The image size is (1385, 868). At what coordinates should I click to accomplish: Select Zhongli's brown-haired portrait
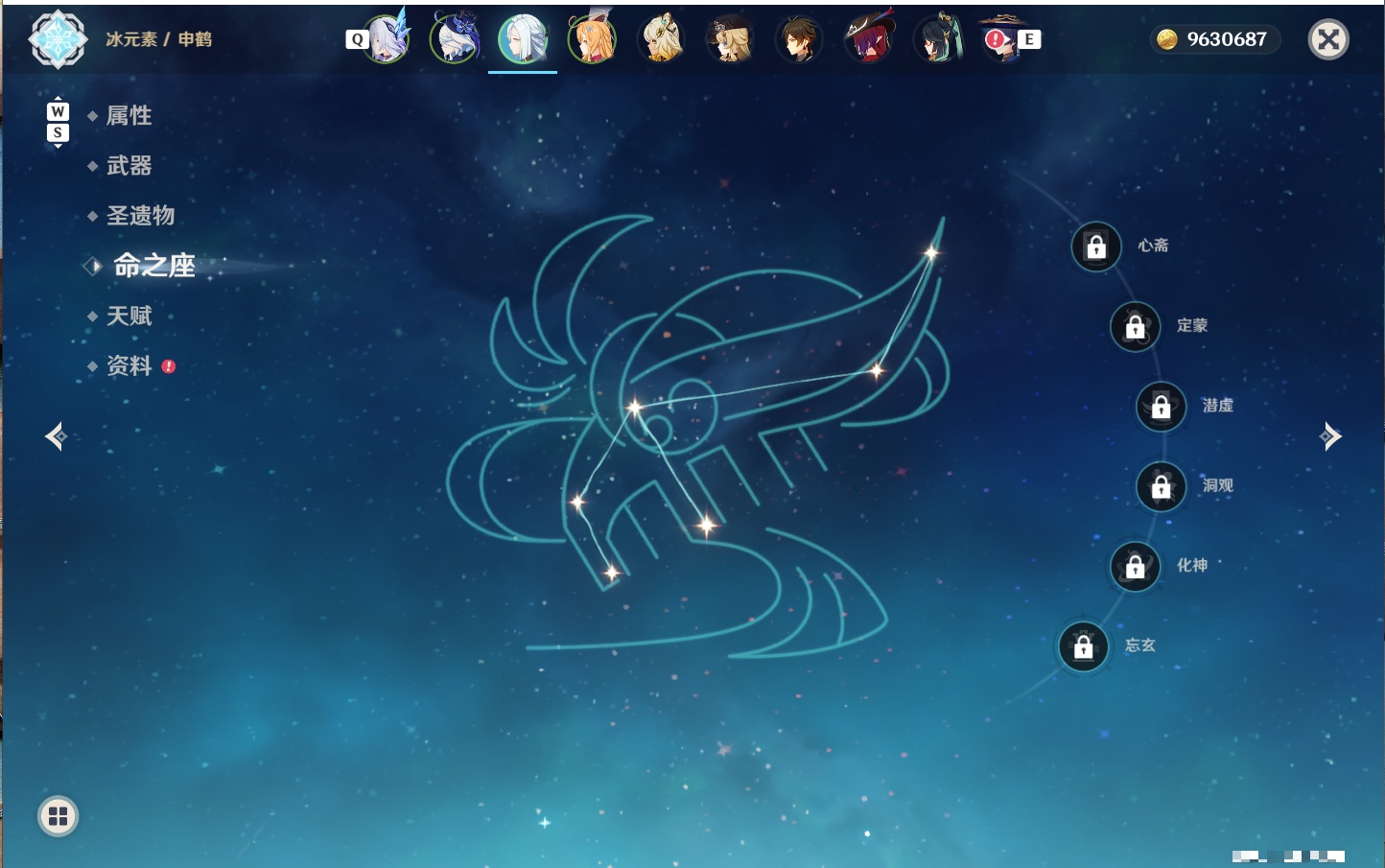point(799,39)
